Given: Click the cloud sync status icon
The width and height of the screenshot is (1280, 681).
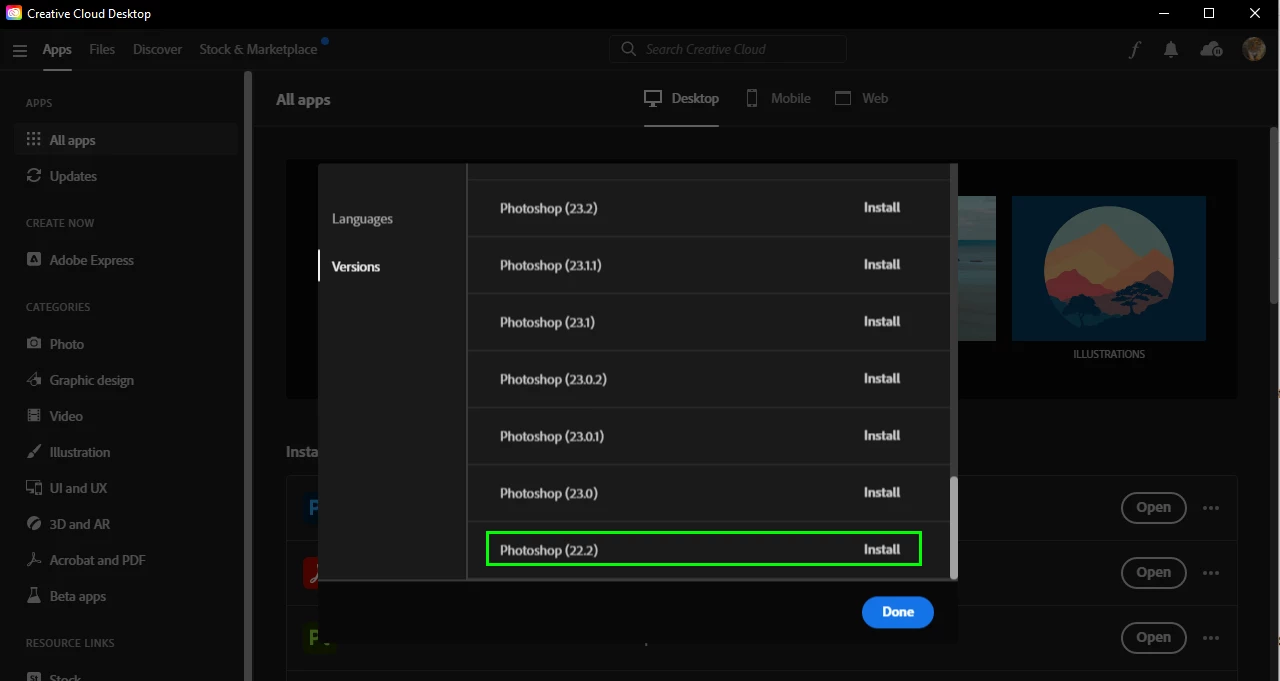Looking at the screenshot, I should point(1211,49).
